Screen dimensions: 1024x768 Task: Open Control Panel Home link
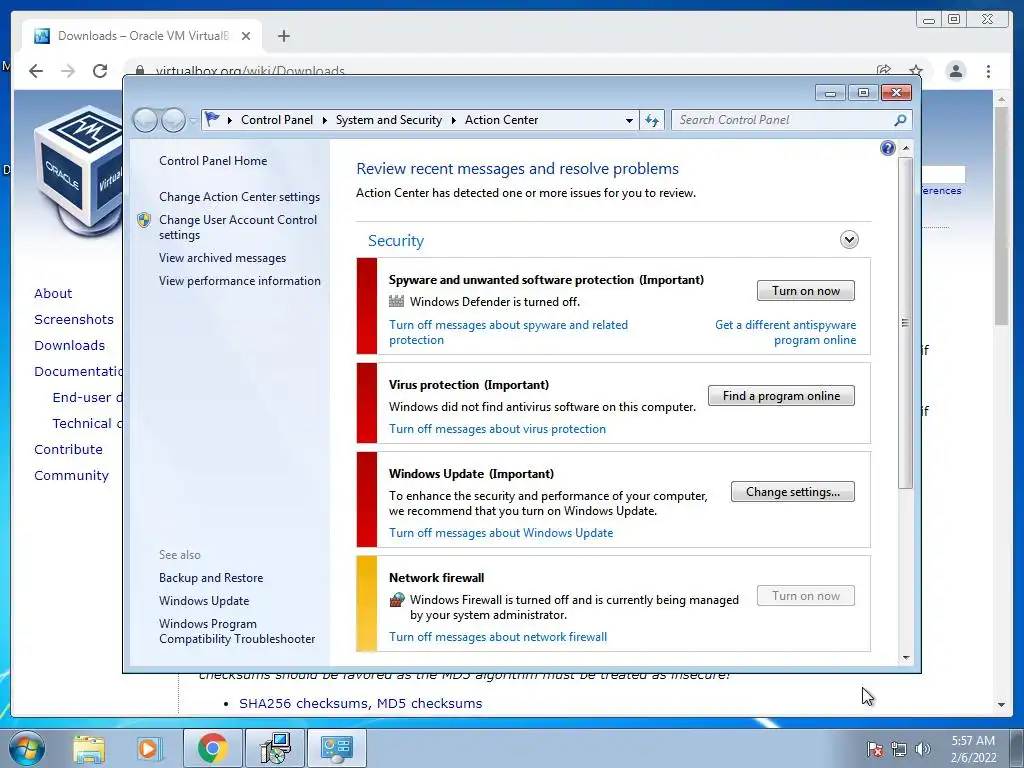[213, 161]
